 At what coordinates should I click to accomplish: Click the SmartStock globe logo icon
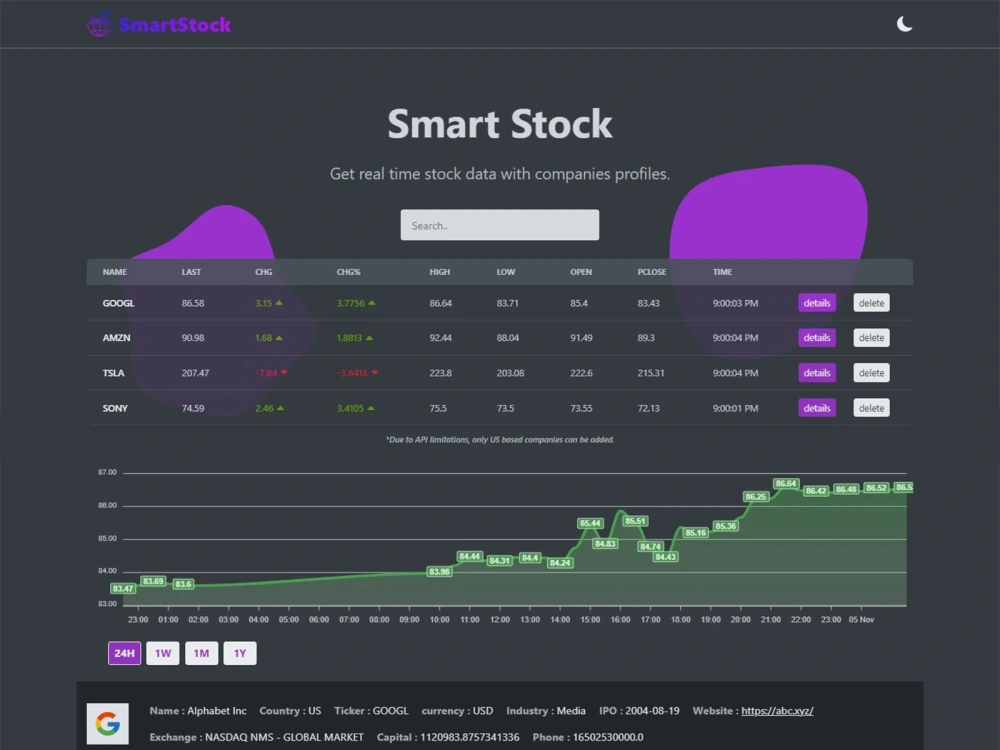pos(99,24)
